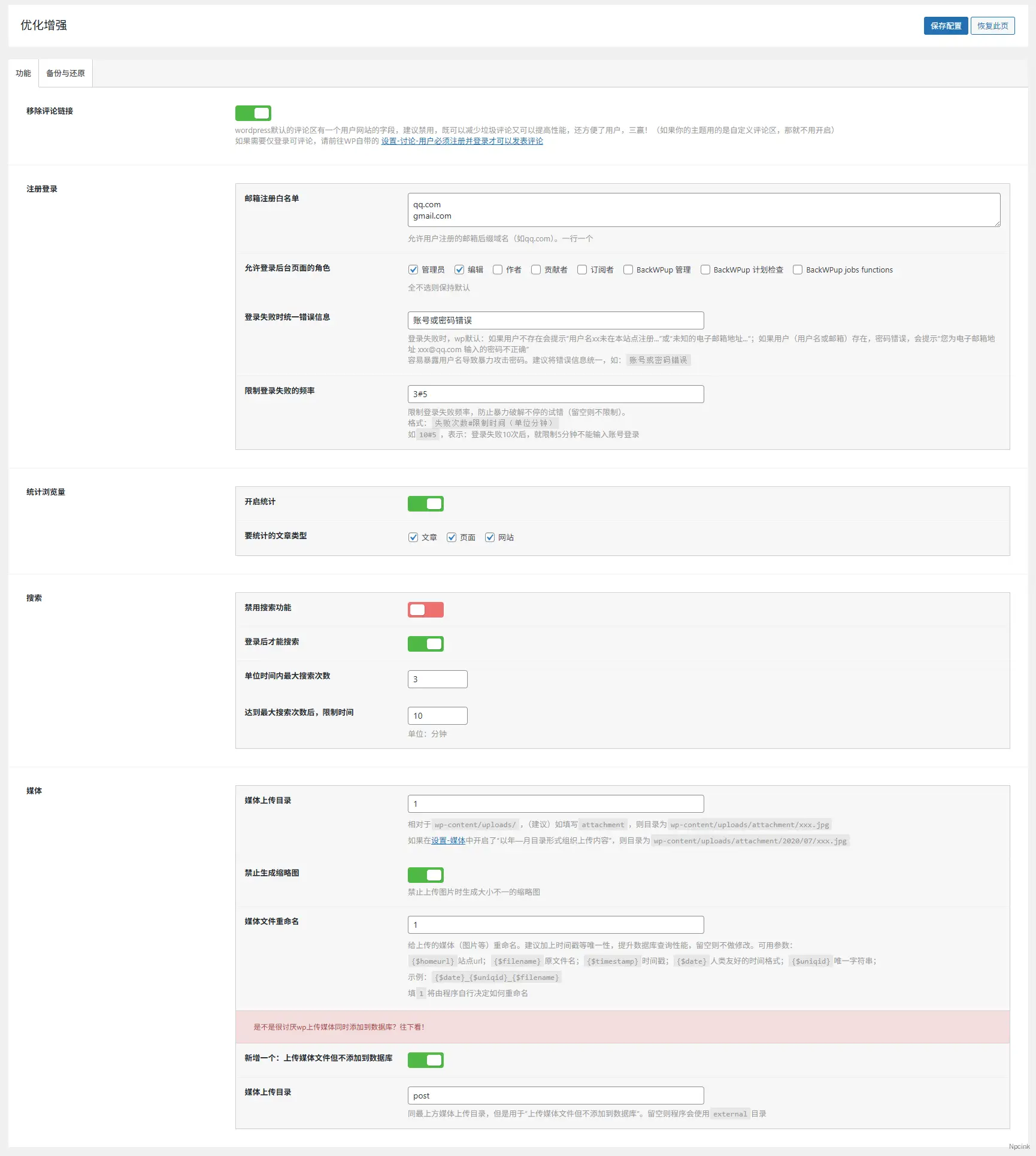Uncheck the 文章 statistics checkbox
1036x1156 pixels.
(x=413, y=537)
